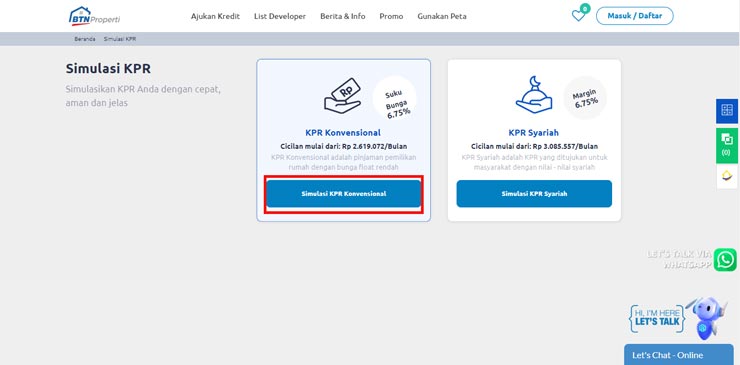
Task: Click the Masuk / Daftar button
Action: point(635,16)
